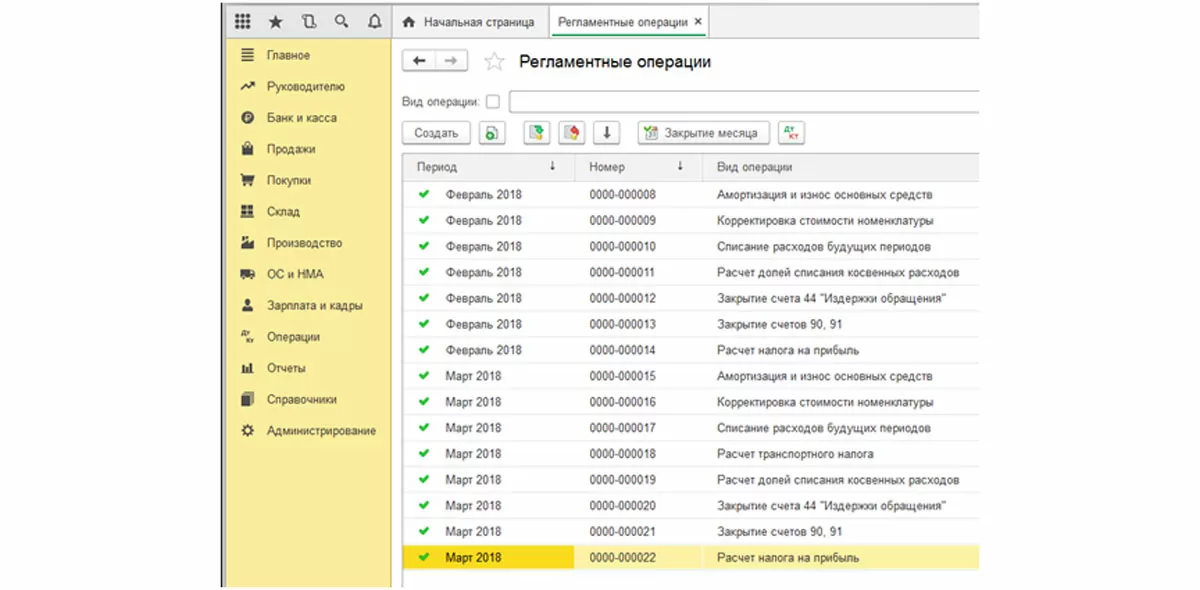The height and width of the screenshot is (590, 1200).
Task: Click the Дт/Кт postings icon button
Action: click(x=791, y=133)
